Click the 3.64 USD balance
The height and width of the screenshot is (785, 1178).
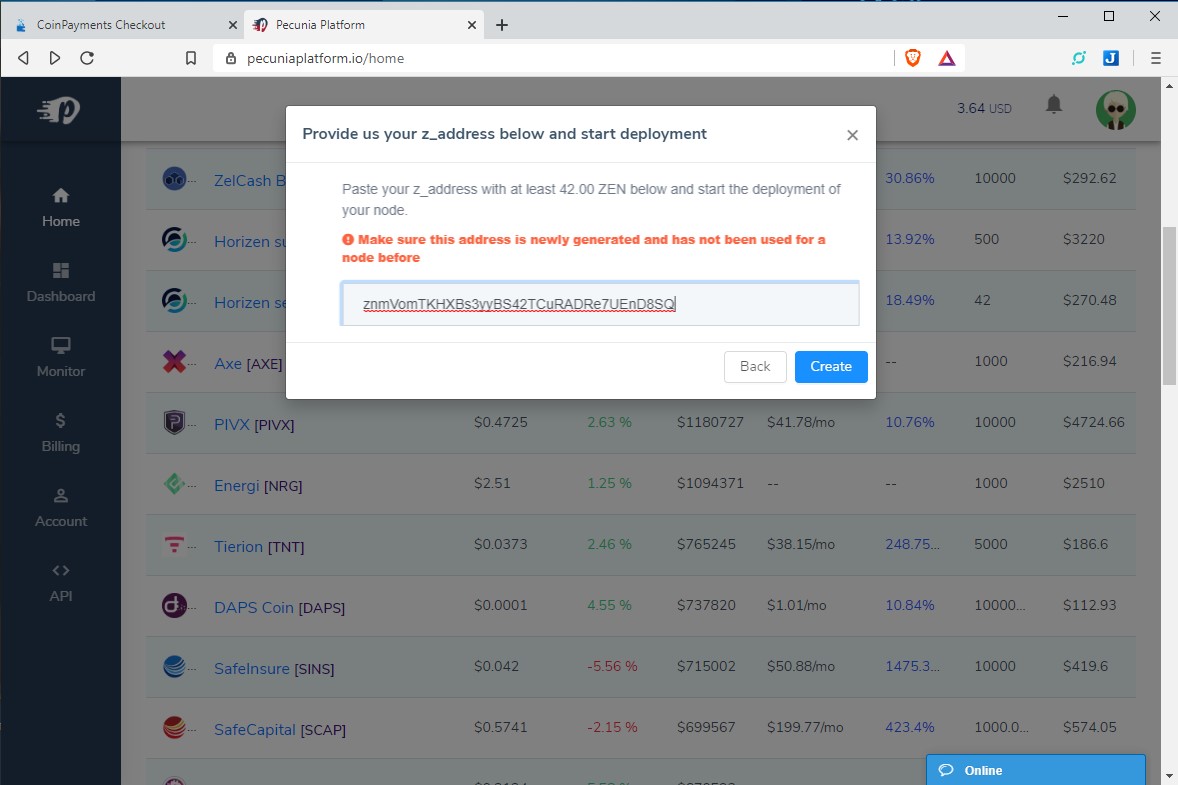coord(984,108)
